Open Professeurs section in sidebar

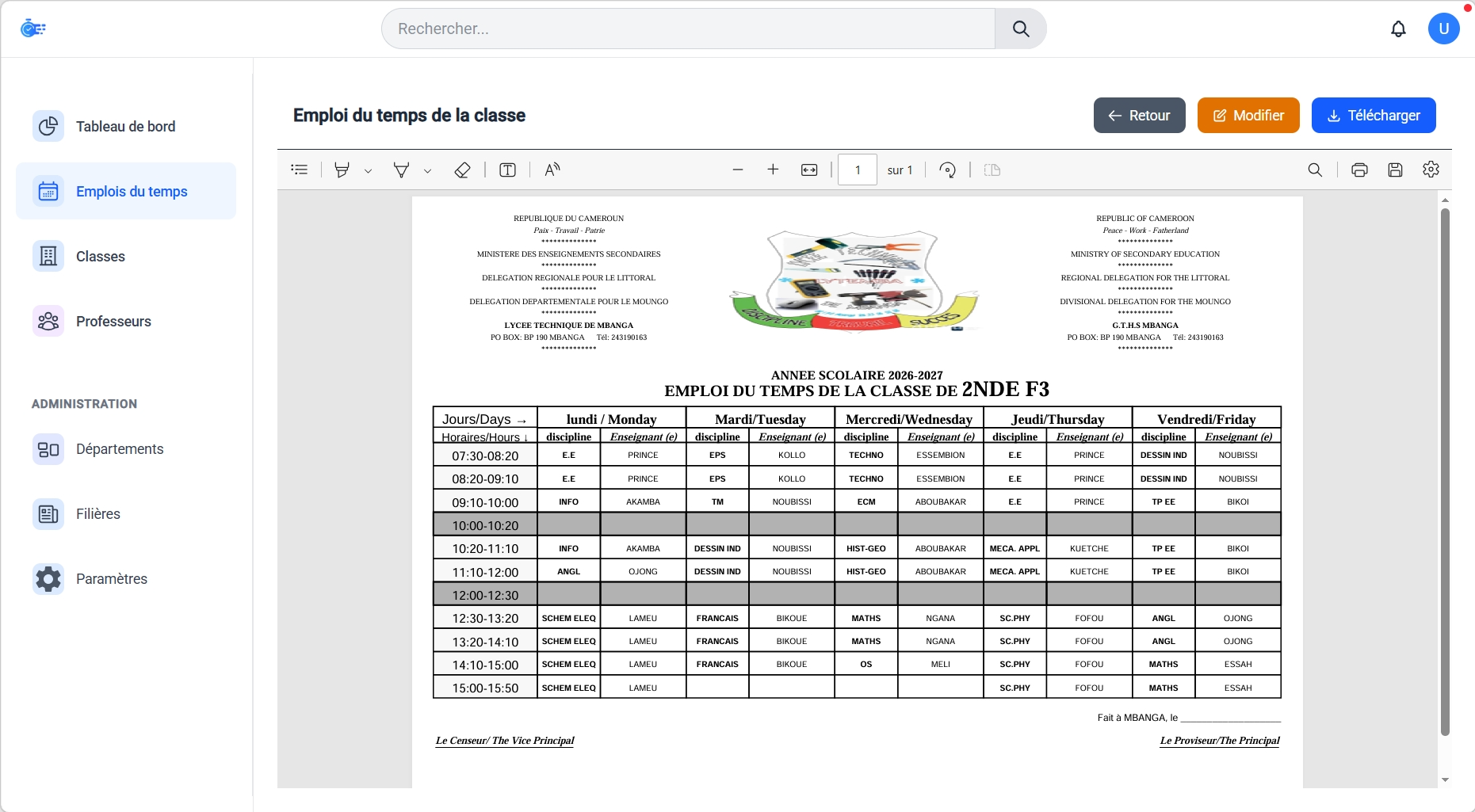click(126, 322)
